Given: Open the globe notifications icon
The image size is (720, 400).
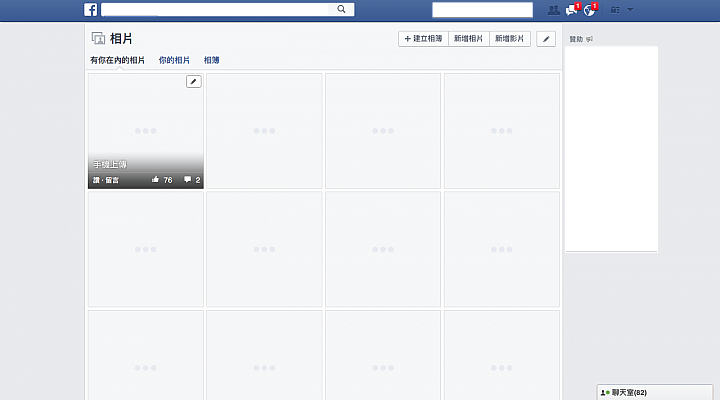Looking at the screenshot, I should point(590,10).
